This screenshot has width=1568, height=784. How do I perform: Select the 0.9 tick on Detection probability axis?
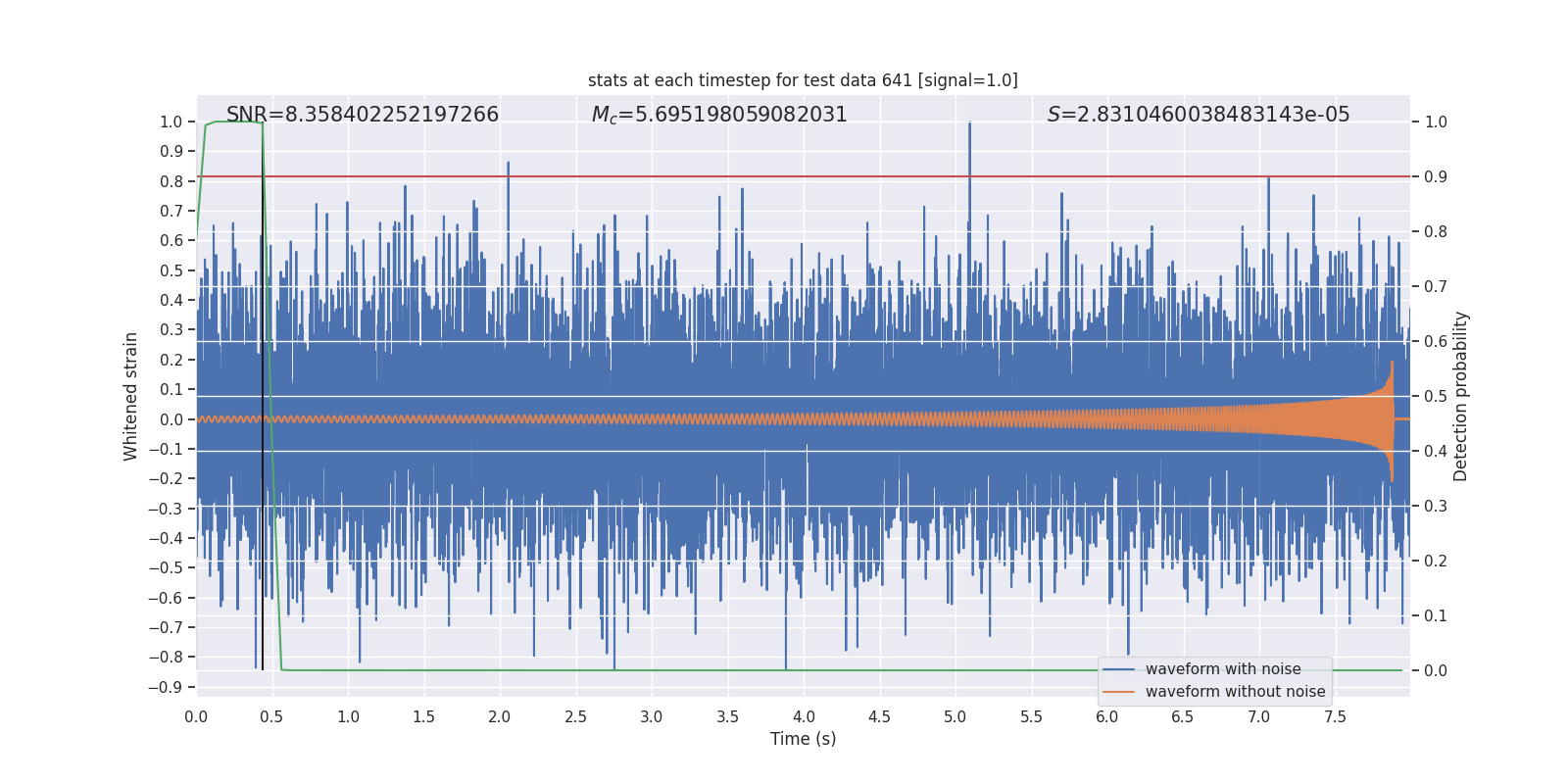tap(1436, 176)
